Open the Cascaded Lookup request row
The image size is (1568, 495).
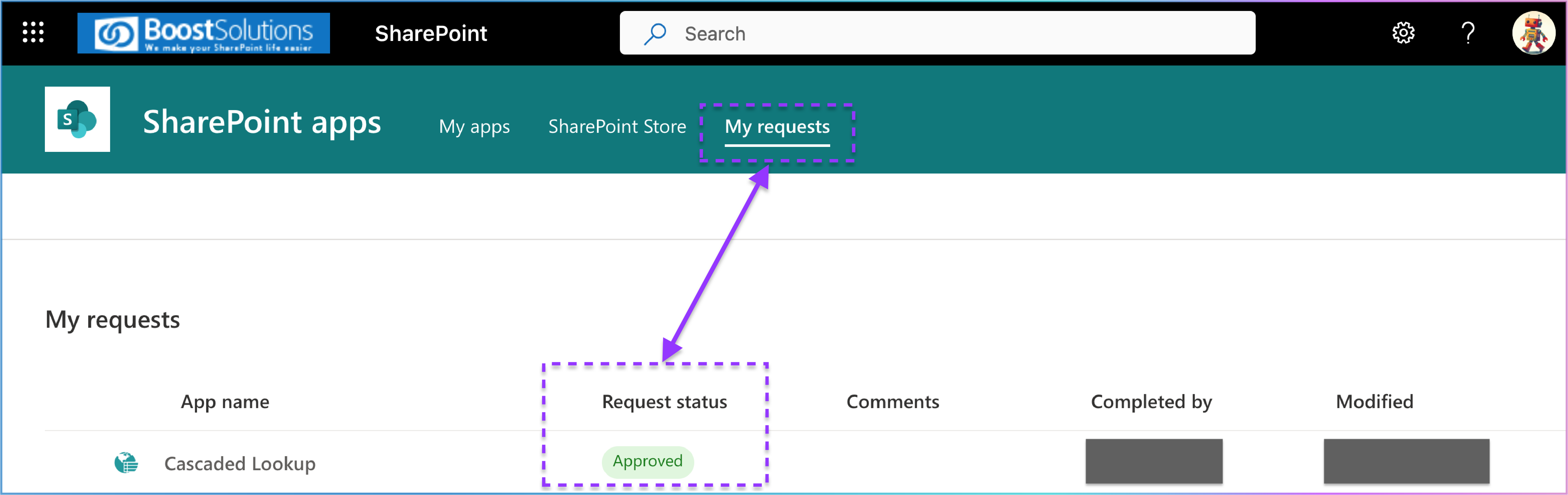click(x=805, y=463)
